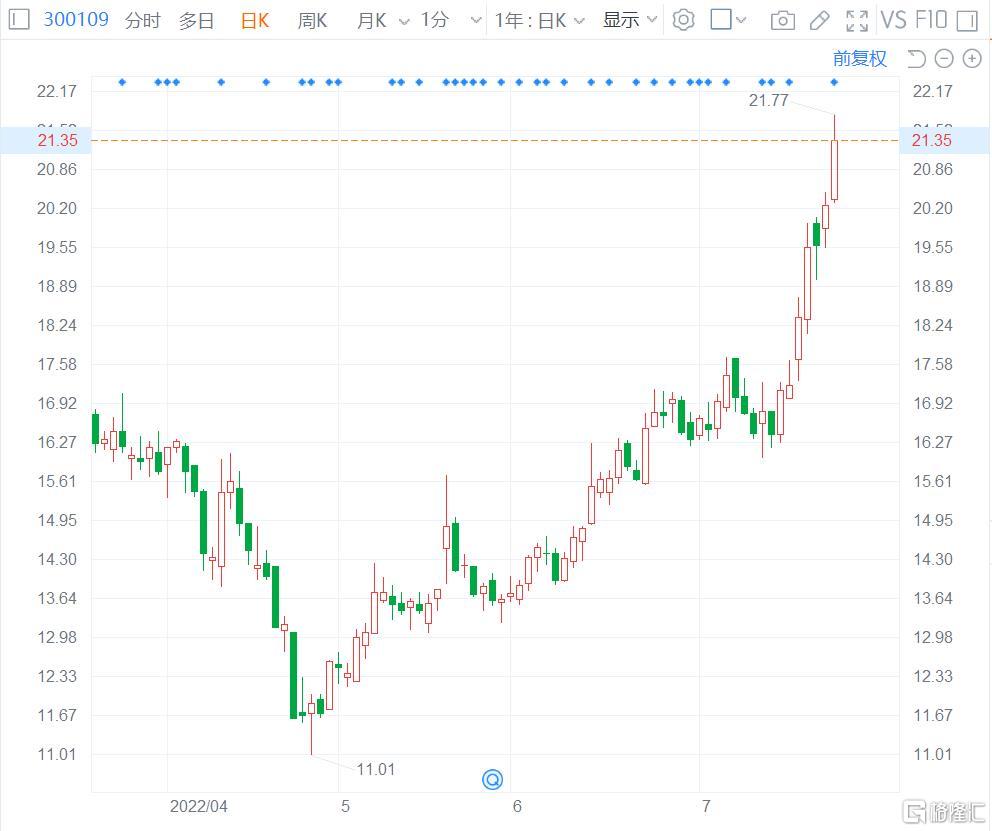
Task: Take a chart snapshot with camera icon
Action: [x=783, y=21]
